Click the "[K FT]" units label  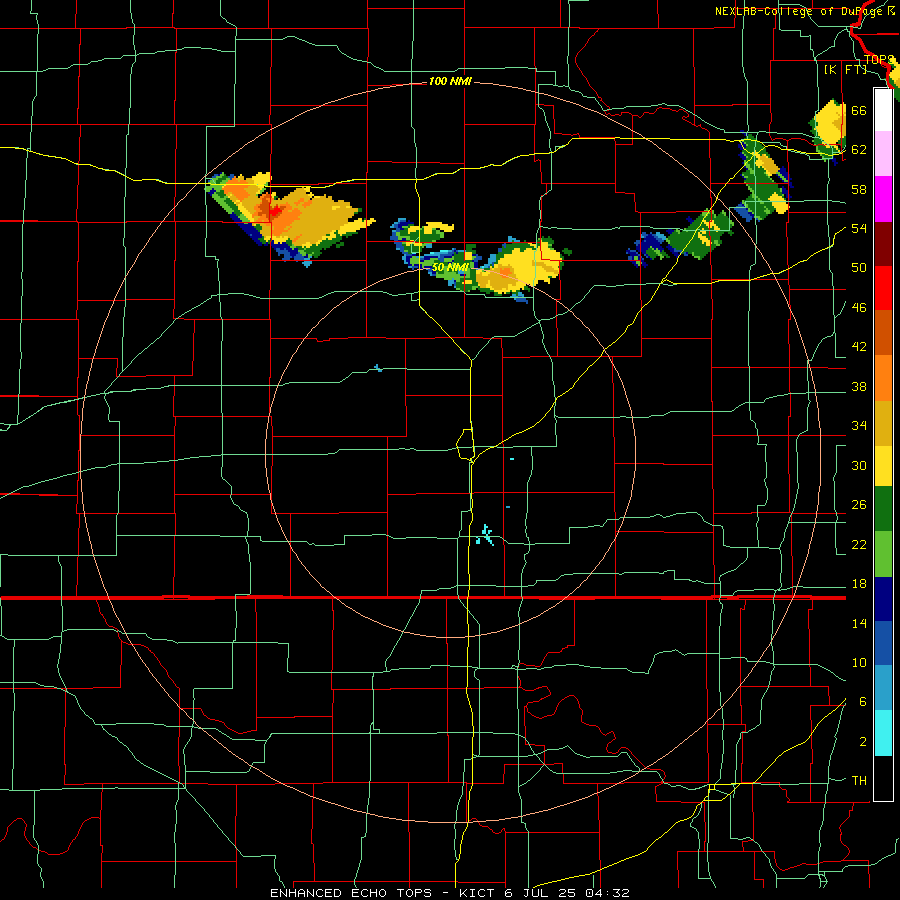click(x=845, y=69)
